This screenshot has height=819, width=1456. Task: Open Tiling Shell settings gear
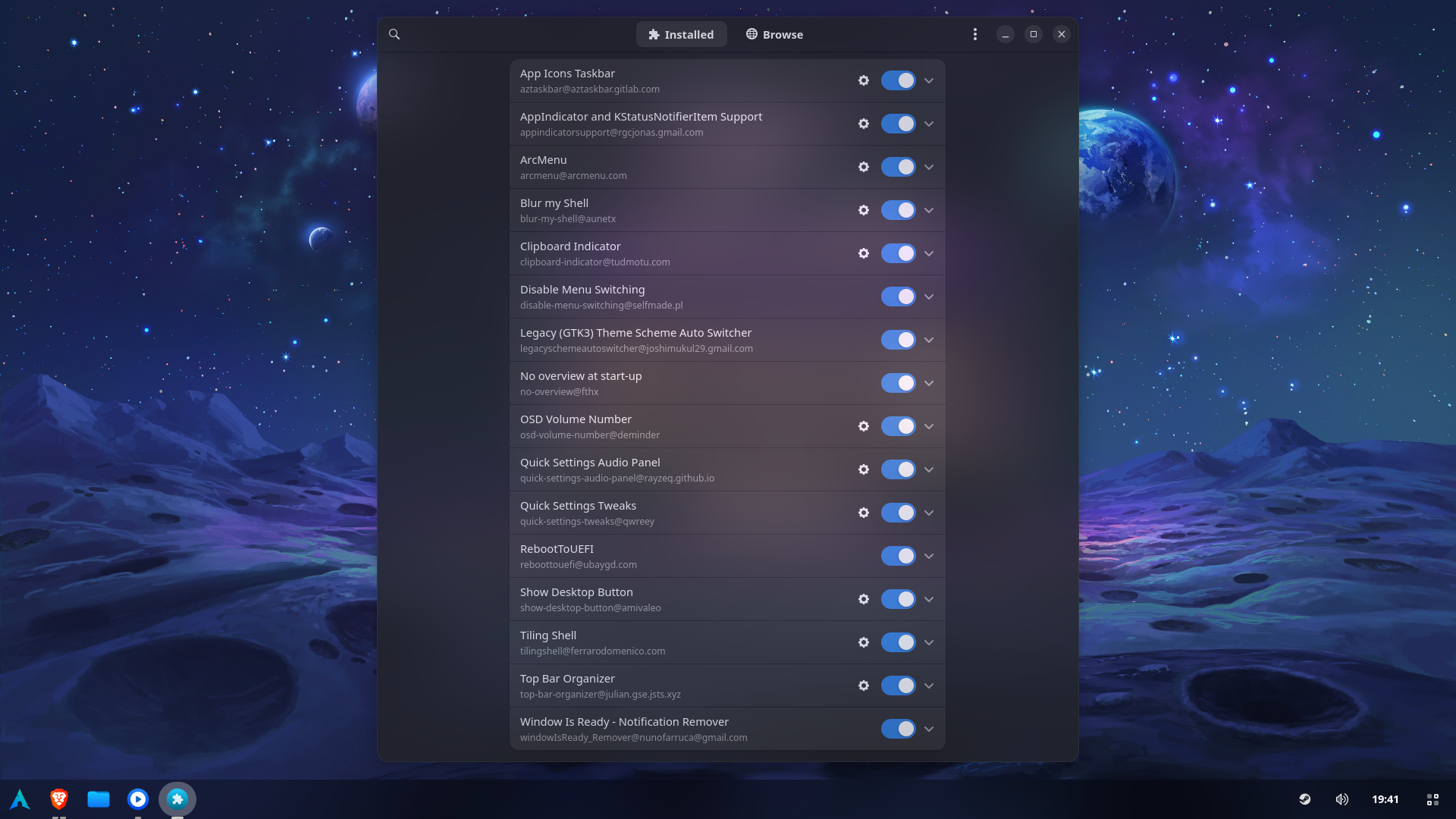click(864, 642)
